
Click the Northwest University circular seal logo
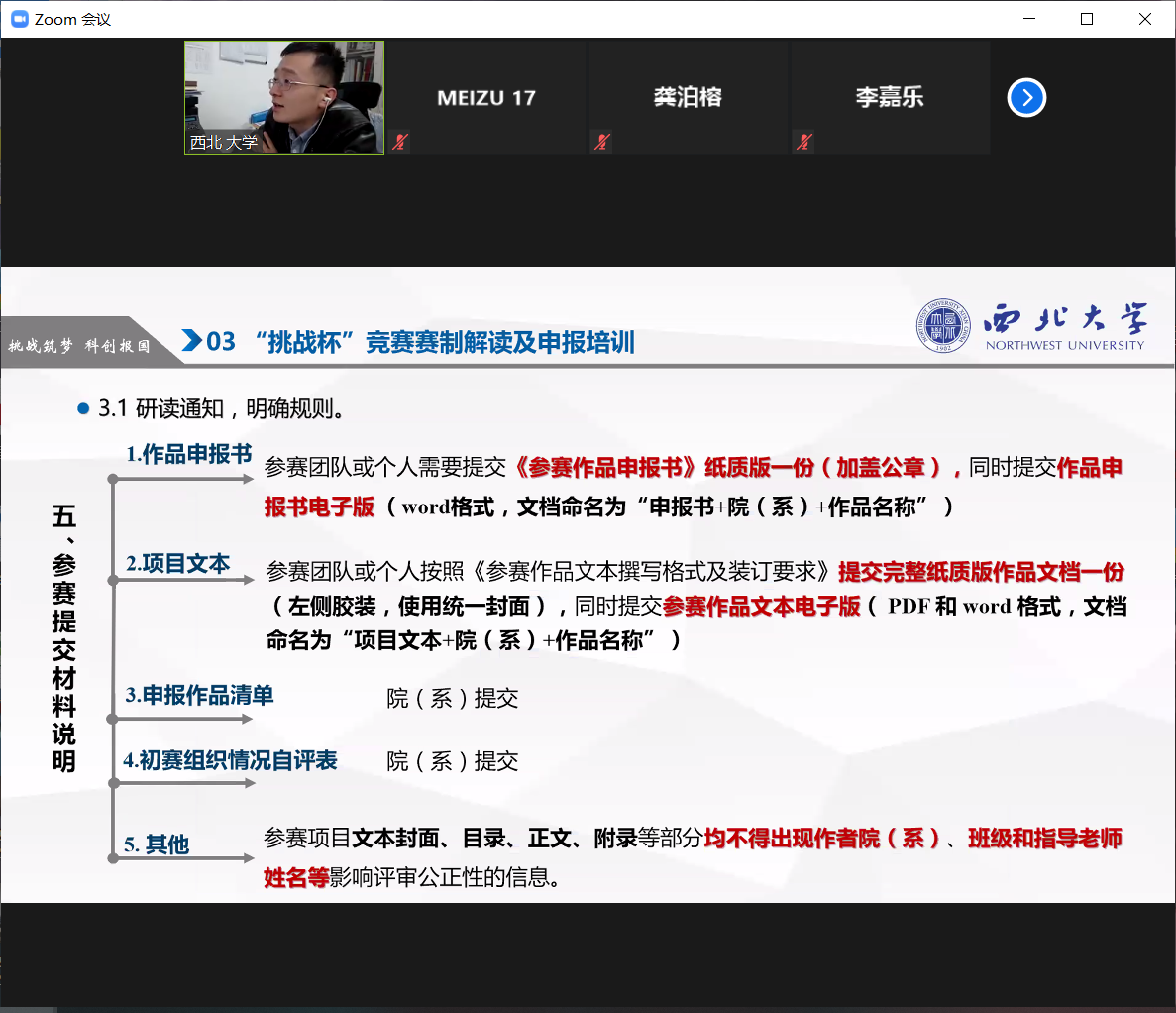(943, 326)
